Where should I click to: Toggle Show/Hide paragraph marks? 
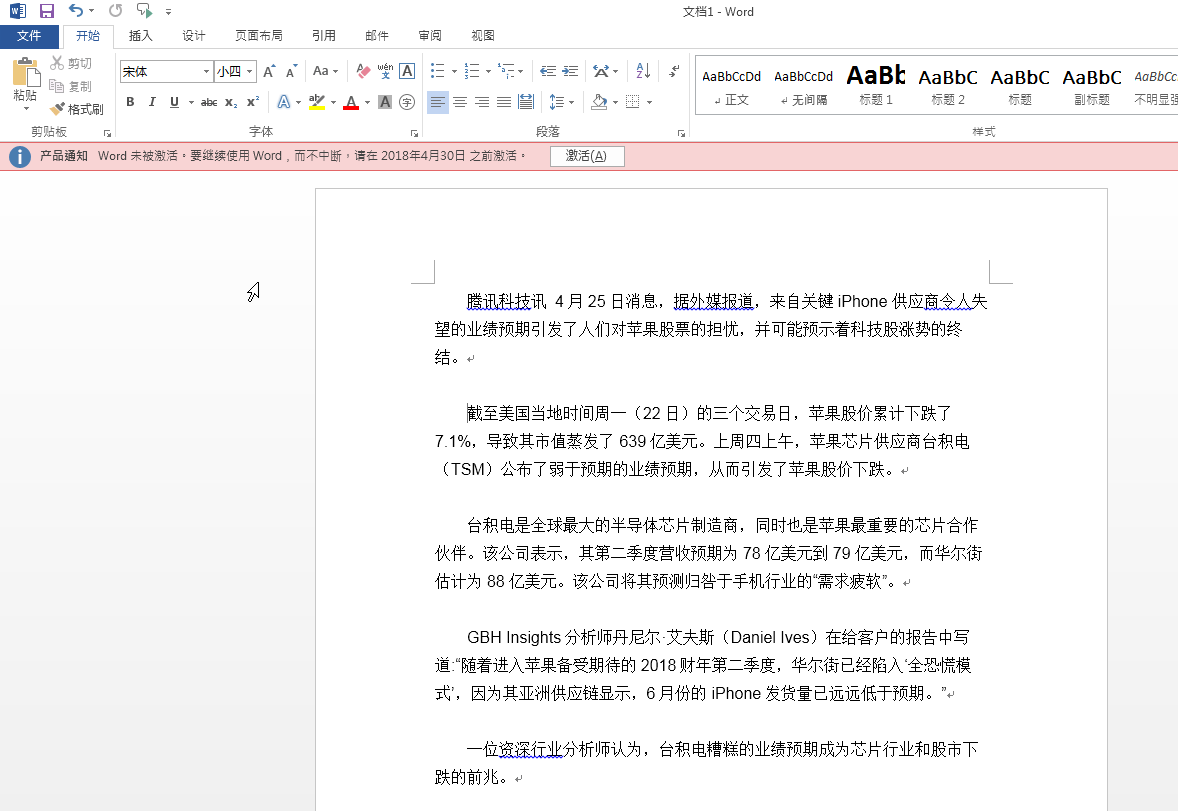pos(673,71)
